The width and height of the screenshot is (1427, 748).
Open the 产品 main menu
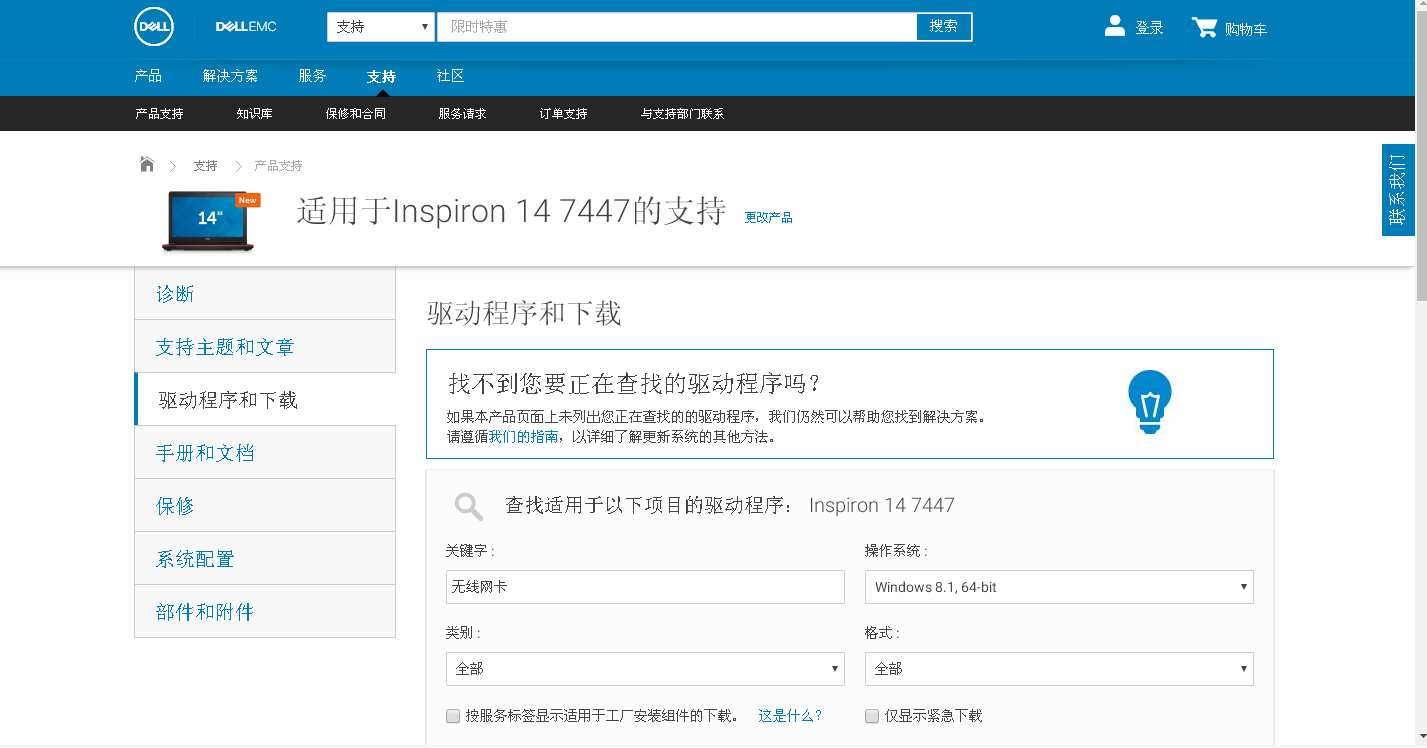pyautogui.click(x=148, y=76)
